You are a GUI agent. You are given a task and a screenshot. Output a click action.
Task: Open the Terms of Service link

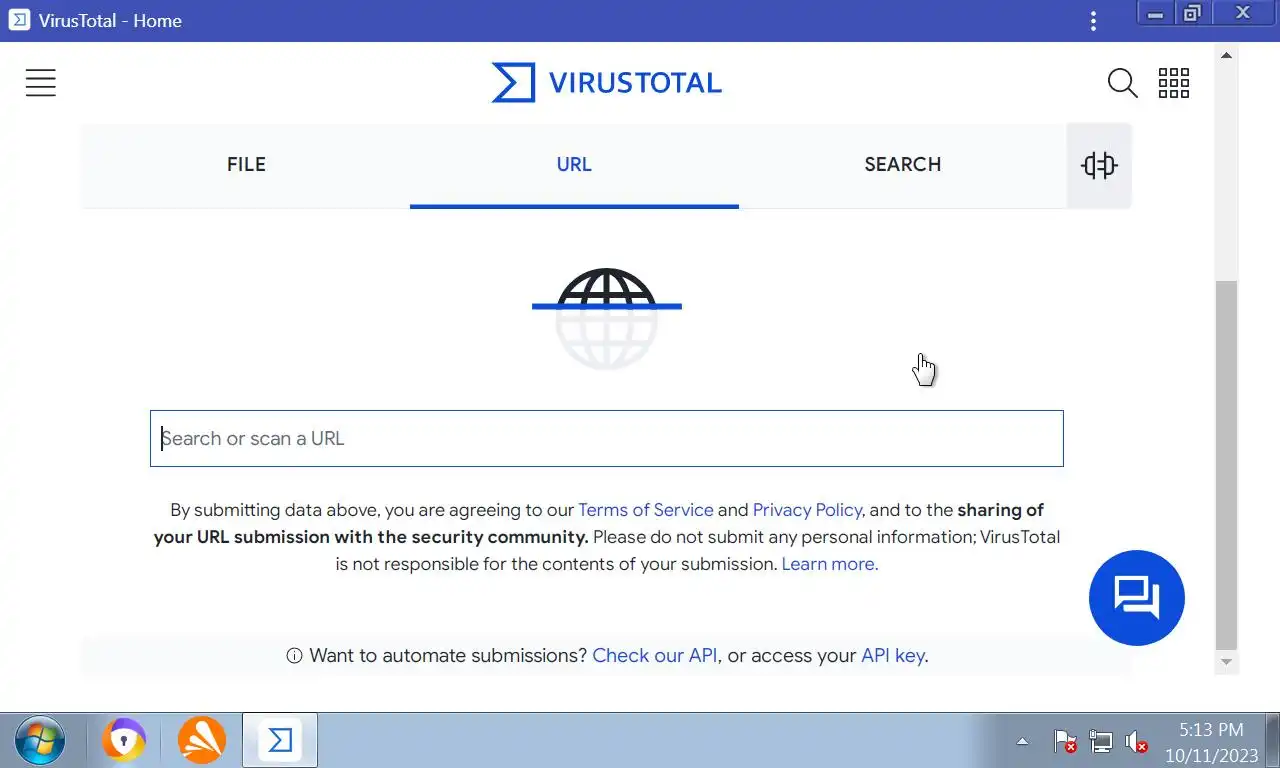646,510
